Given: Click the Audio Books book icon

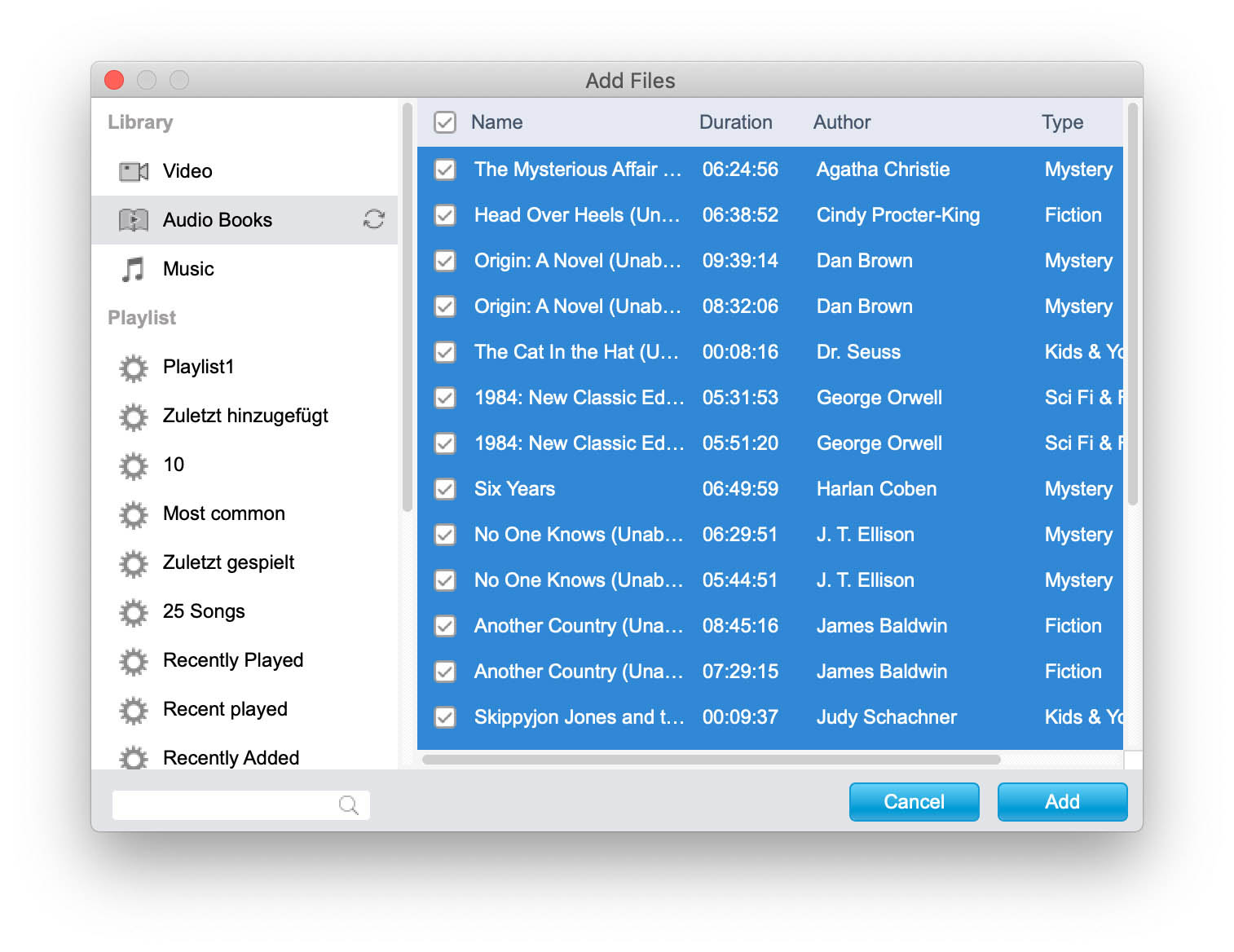Looking at the screenshot, I should tap(134, 220).
